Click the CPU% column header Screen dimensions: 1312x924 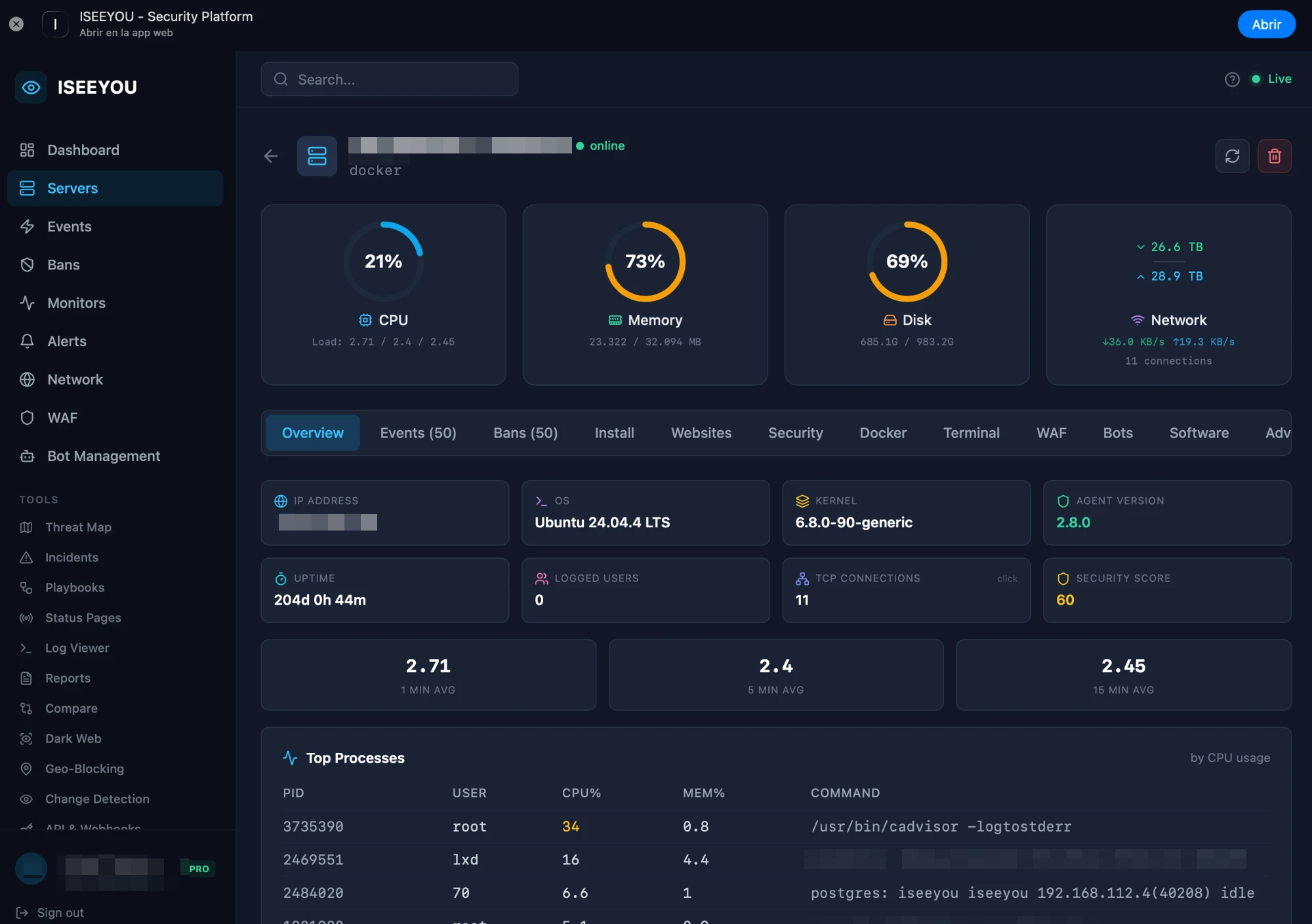tap(581, 793)
